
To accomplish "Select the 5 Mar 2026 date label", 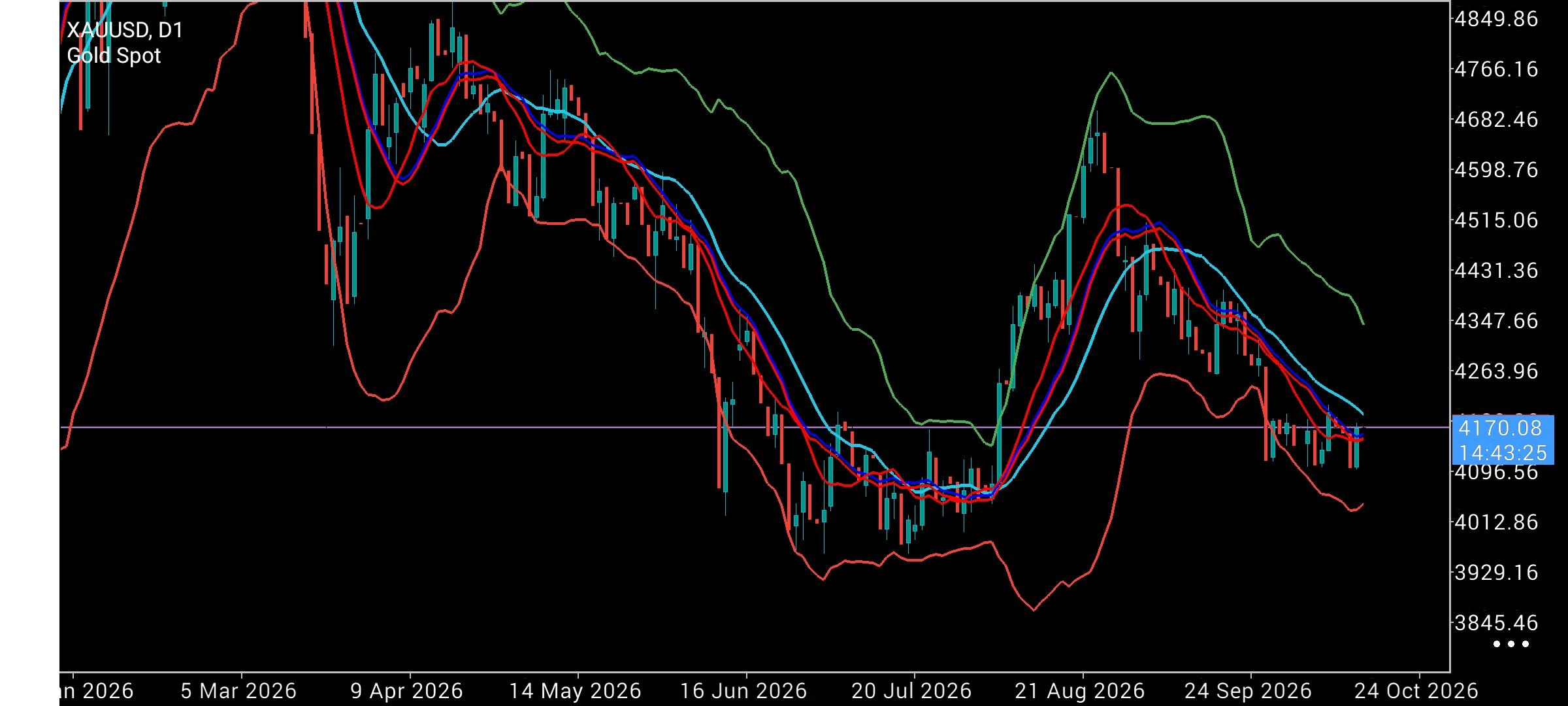I will [x=238, y=691].
